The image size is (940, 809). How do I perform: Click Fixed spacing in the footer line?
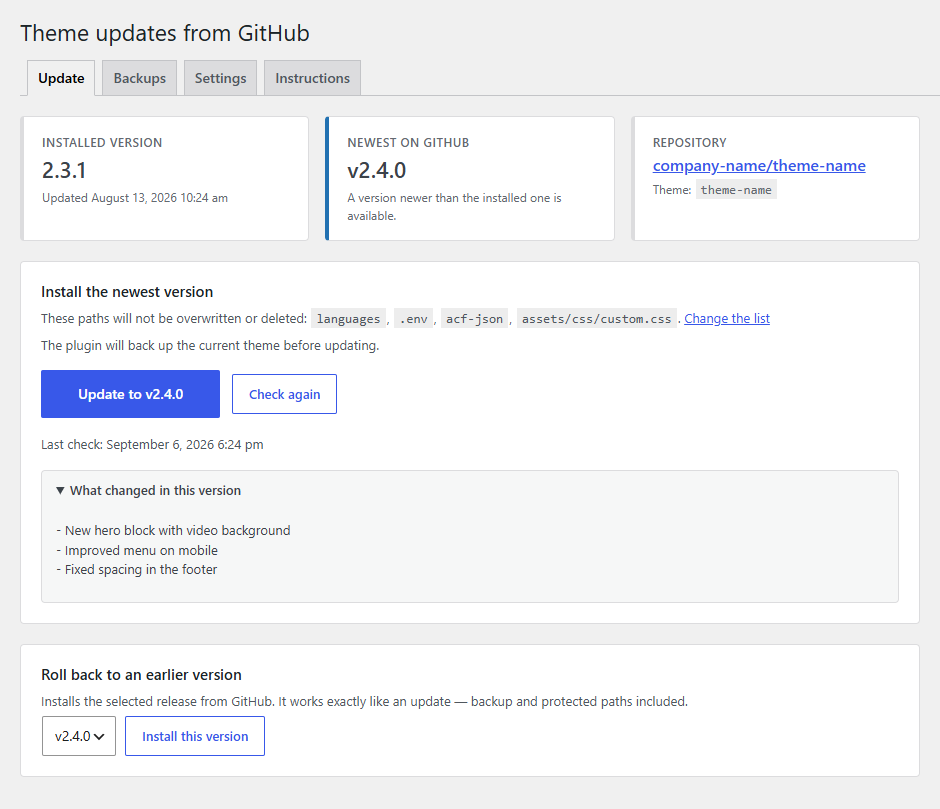tap(137, 570)
